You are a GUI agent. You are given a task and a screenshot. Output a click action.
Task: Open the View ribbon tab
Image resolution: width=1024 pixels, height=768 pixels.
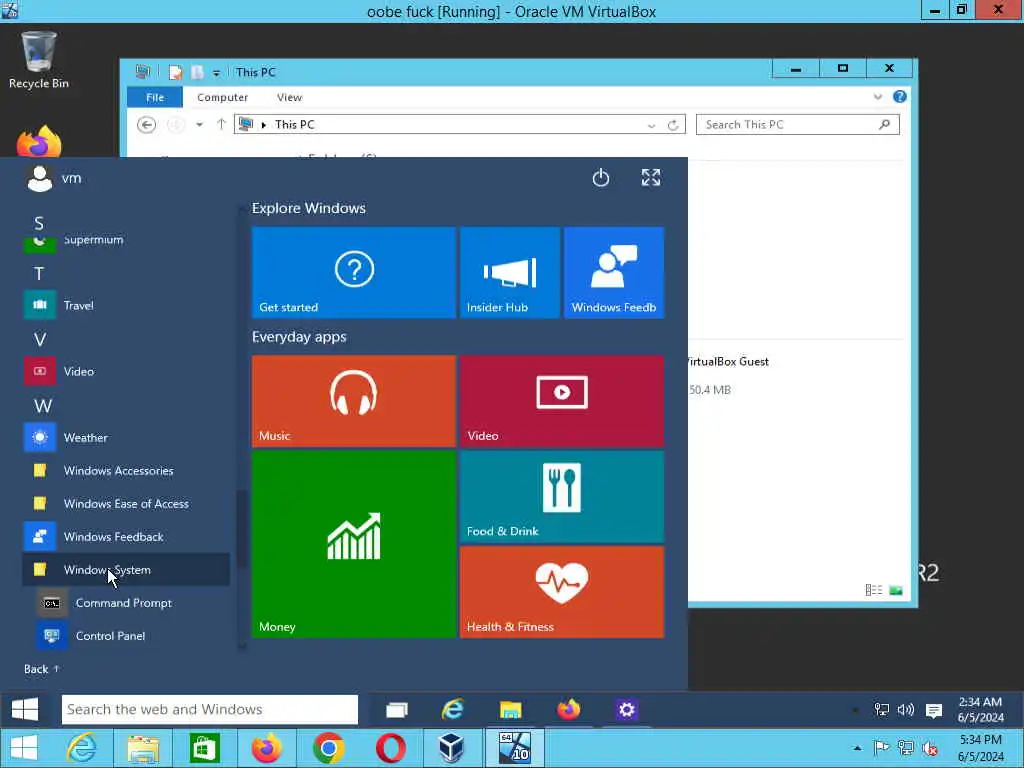tap(289, 97)
